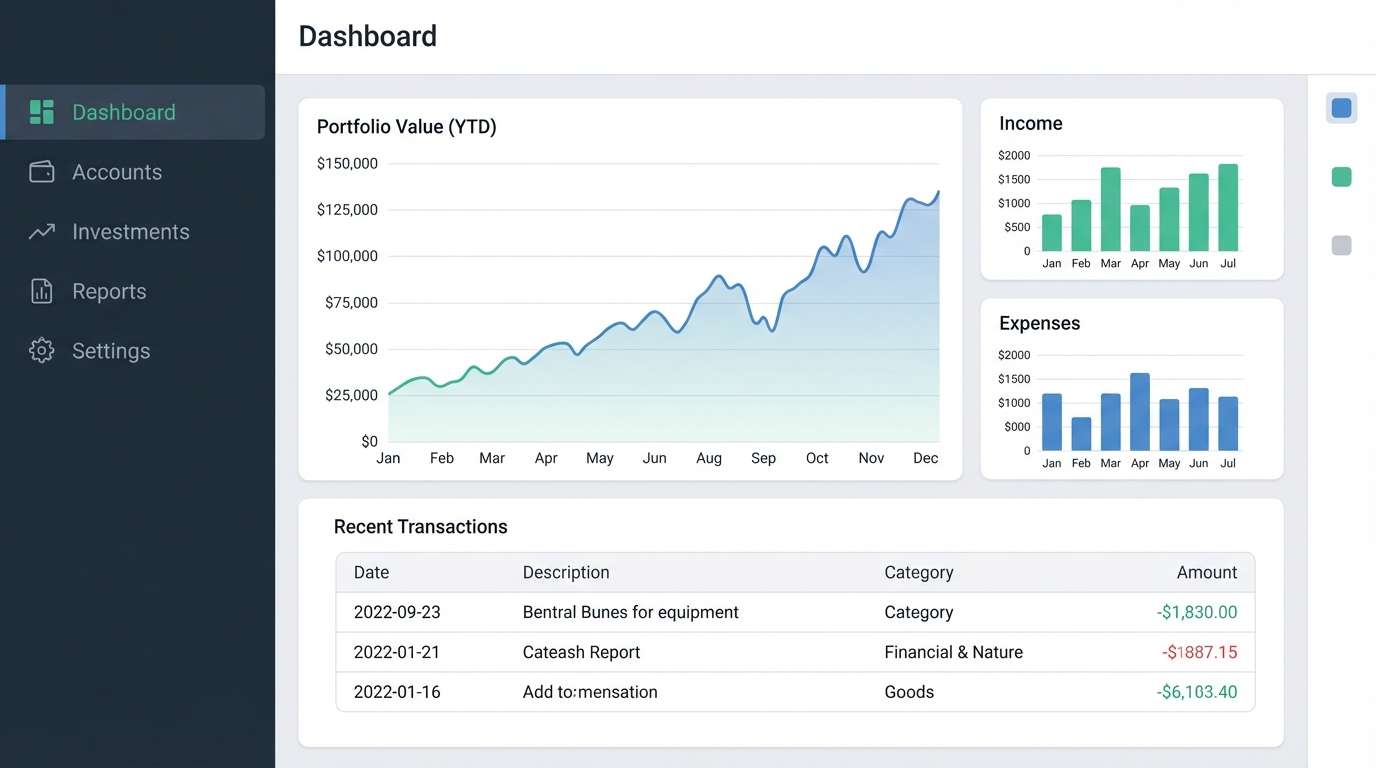This screenshot has width=1376, height=768.
Task: Switch to the Accounts section
Action: pos(117,171)
